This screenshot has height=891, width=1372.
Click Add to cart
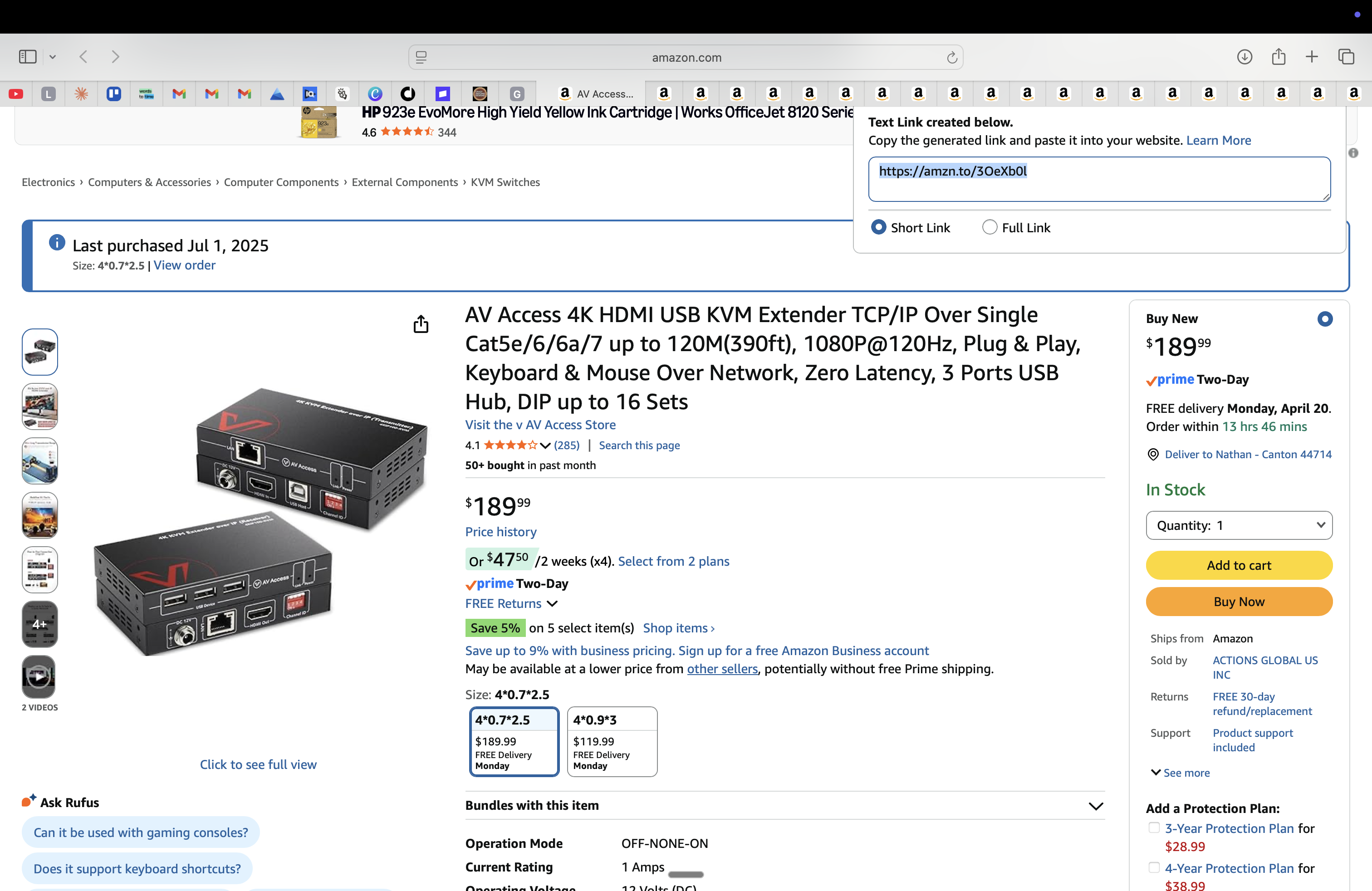[1239, 565]
